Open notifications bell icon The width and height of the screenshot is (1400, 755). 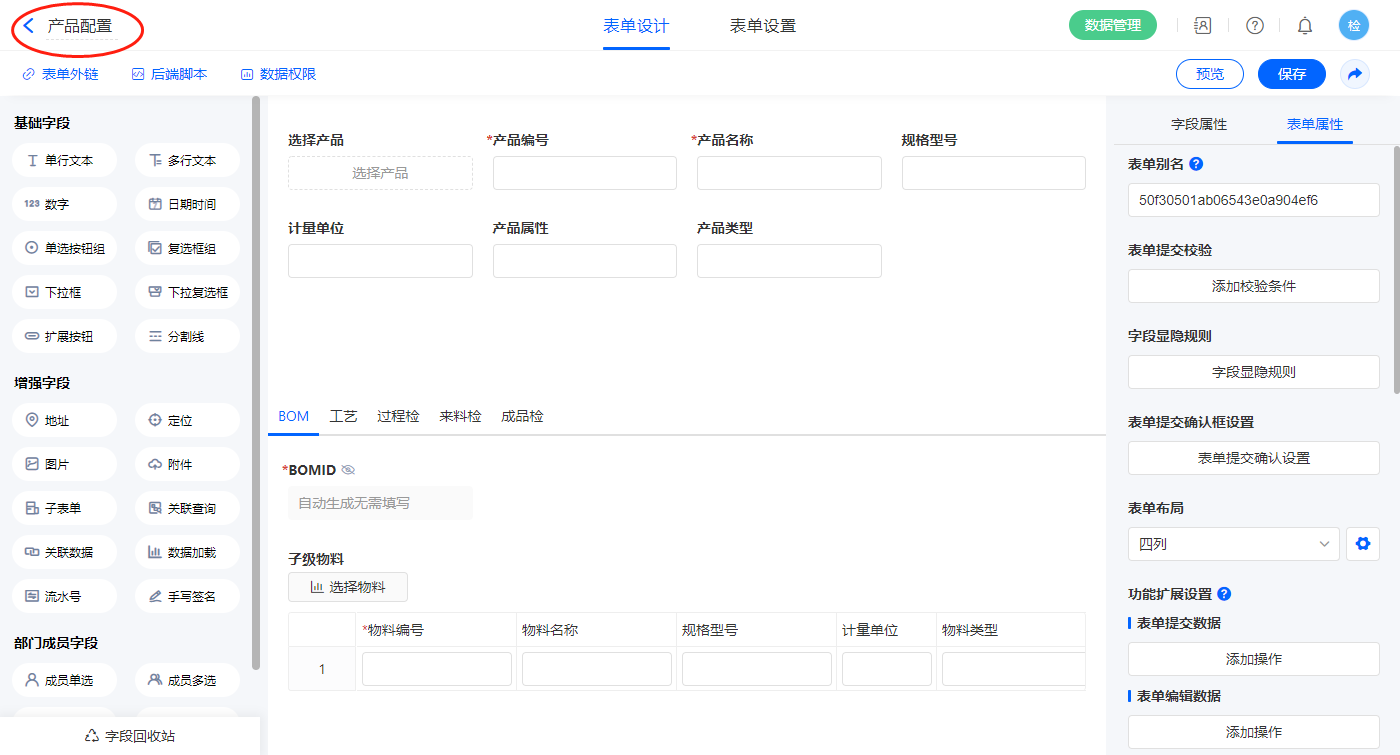point(1304,26)
